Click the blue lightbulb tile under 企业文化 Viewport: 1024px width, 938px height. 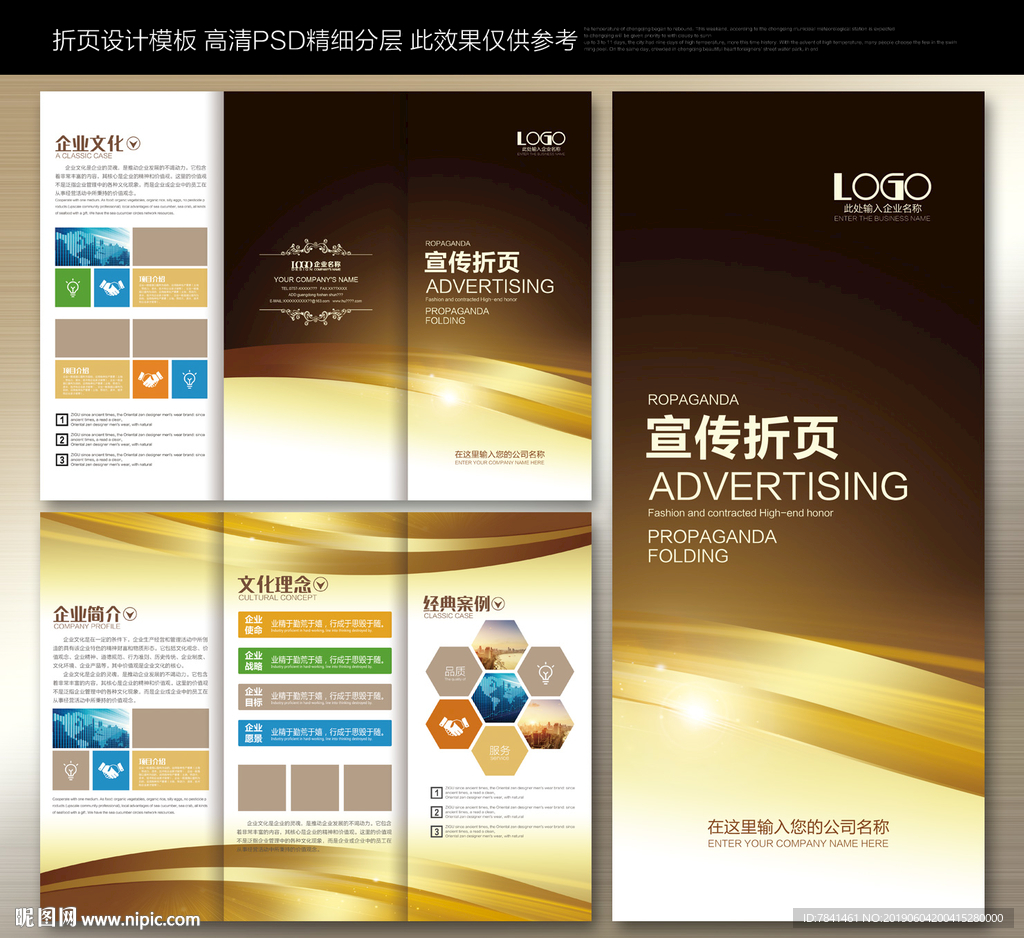tap(189, 379)
